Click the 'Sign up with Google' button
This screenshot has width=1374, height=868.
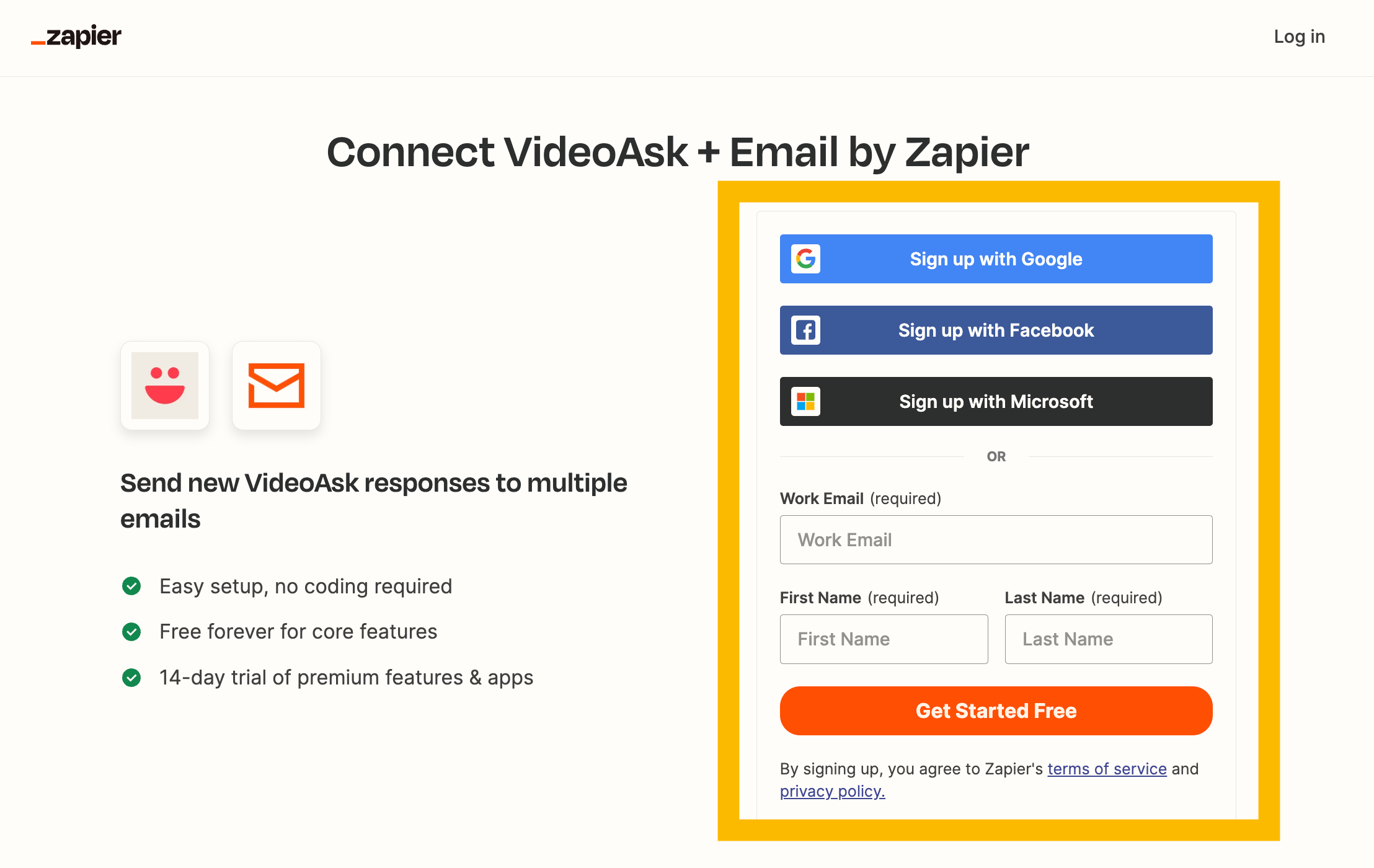996,259
